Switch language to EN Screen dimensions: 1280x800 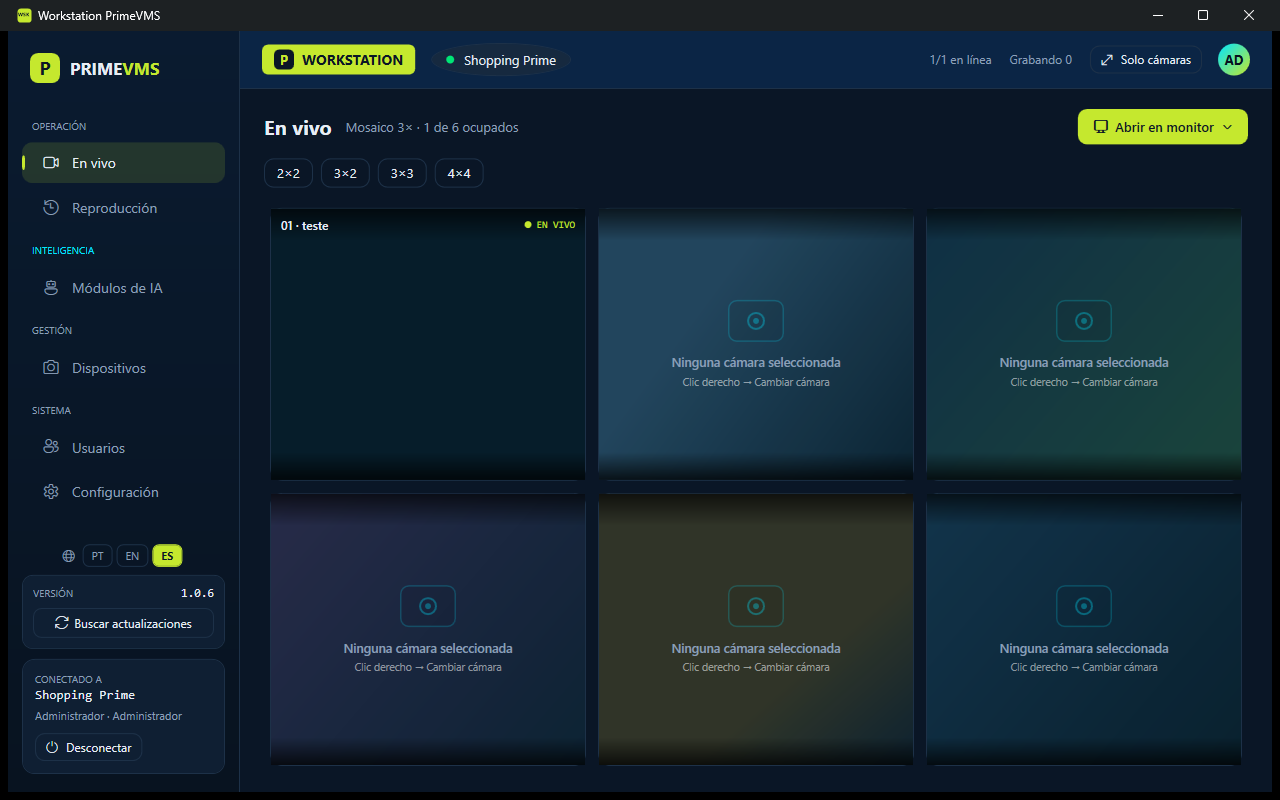pyautogui.click(x=132, y=556)
